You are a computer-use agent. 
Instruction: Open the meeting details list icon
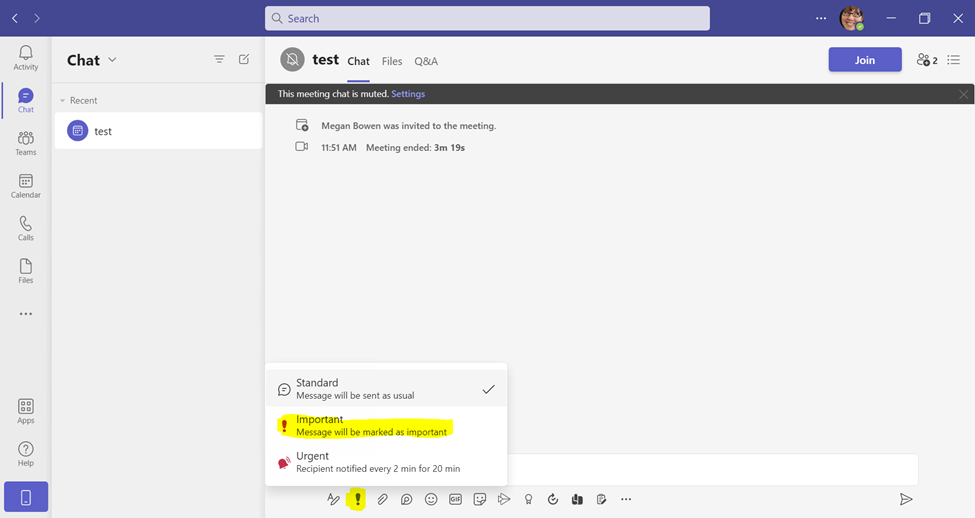pos(954,60)
